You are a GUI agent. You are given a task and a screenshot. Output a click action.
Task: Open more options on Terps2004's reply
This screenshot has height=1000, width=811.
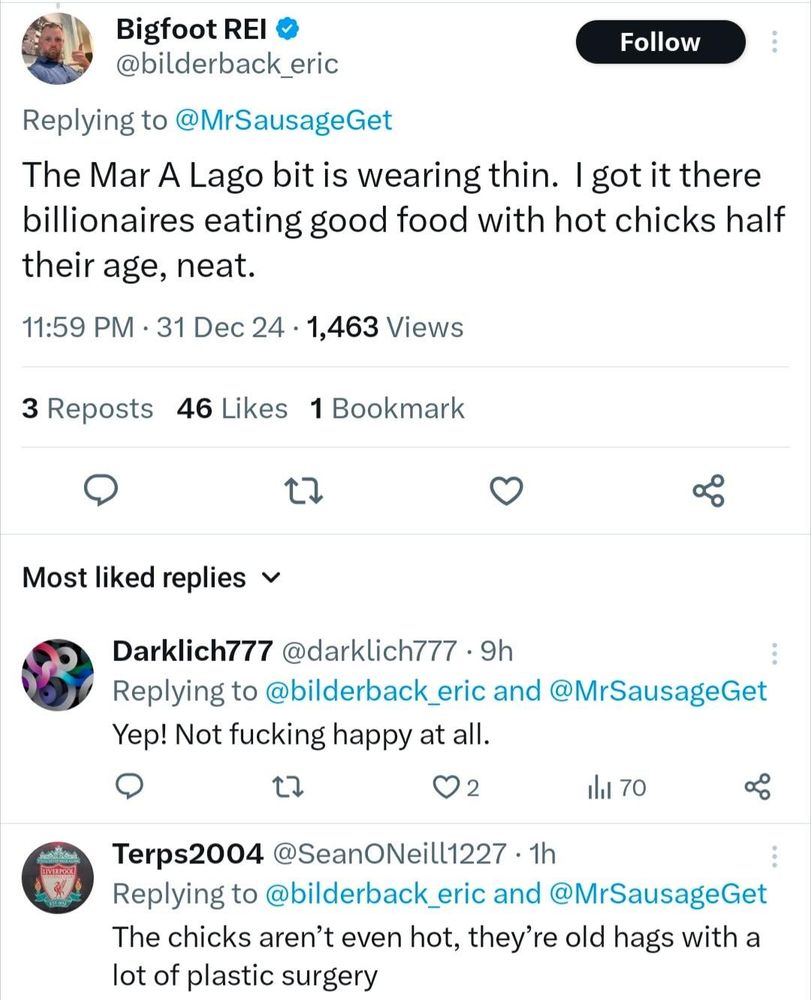coord(773,855)
